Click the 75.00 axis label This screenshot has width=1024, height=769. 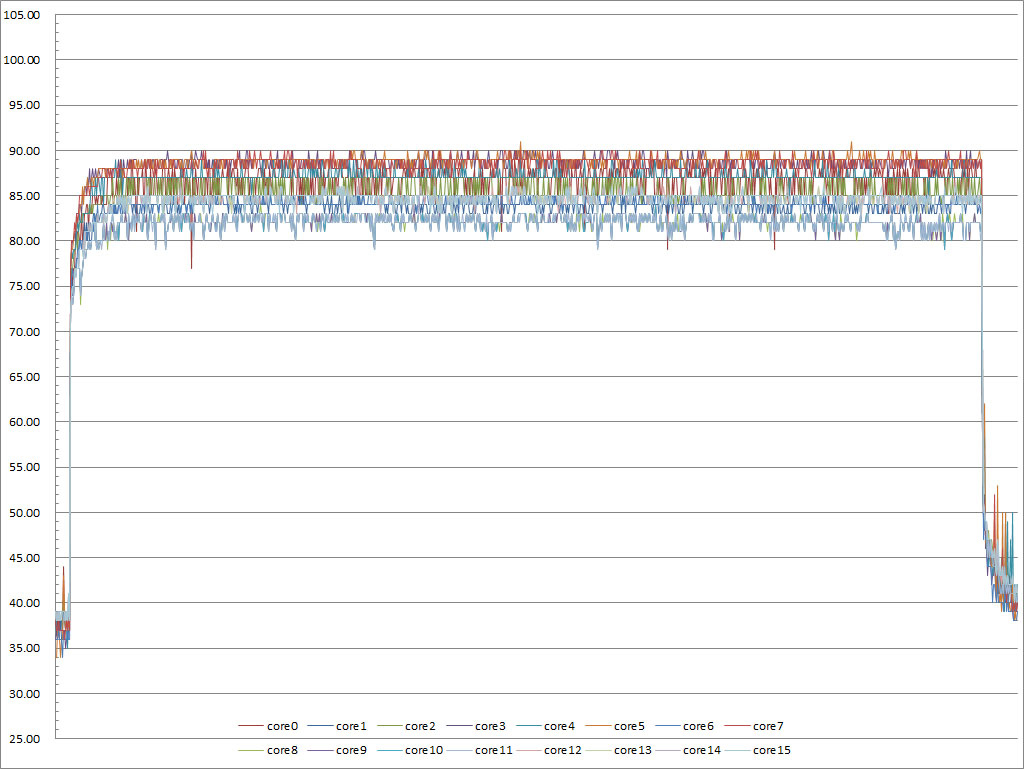(x=24, y=286)
